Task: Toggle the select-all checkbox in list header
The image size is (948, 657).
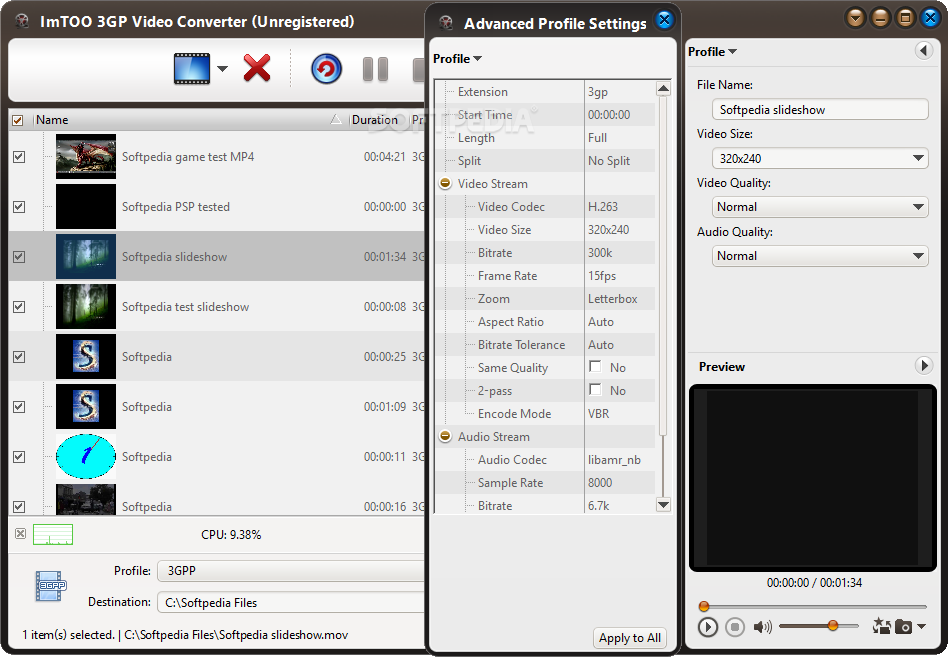Action: coord(18,120)
